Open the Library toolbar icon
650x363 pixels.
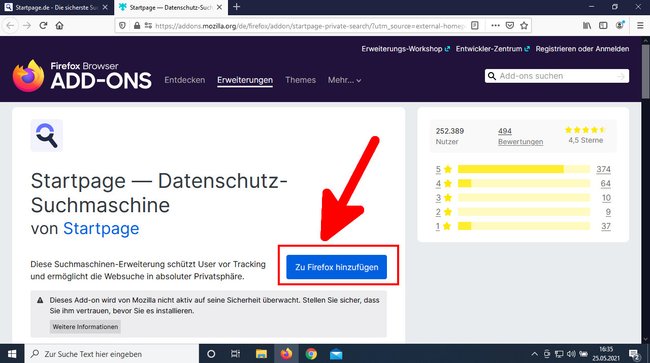pyautogui.click(x=587, y=26)
